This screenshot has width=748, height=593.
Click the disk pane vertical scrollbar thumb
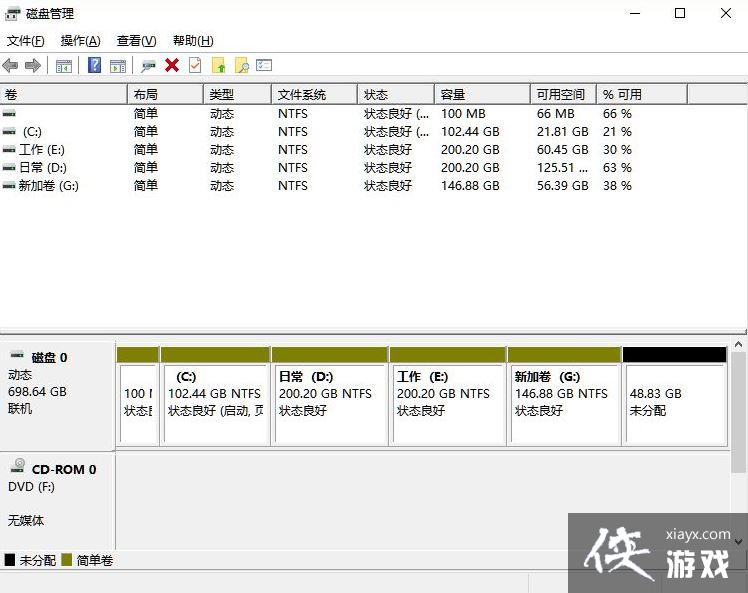[x=738, y=411]
